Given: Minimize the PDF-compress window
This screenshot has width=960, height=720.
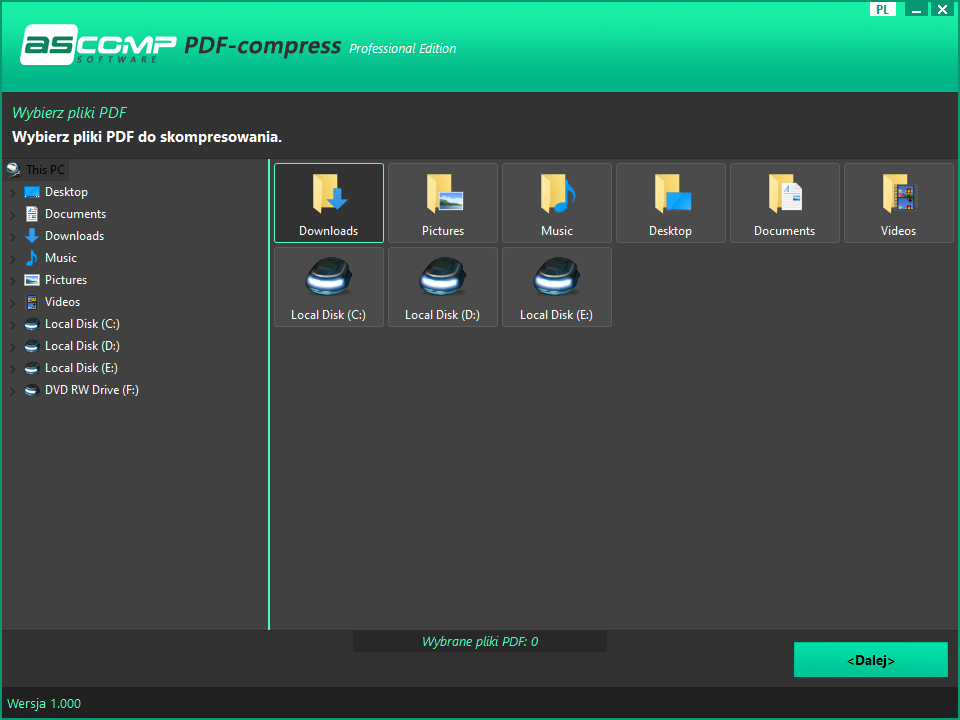Looking at the screenshot, I should point(916,9).
